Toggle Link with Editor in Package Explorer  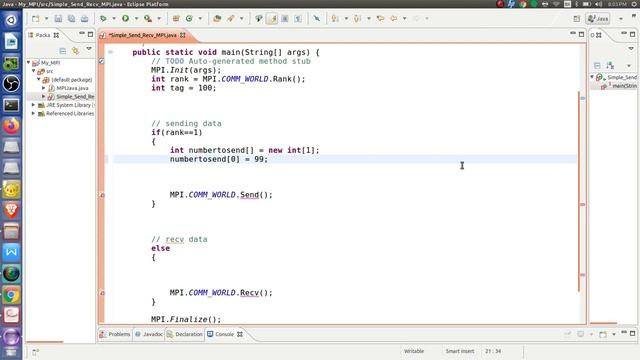point(76,51)
